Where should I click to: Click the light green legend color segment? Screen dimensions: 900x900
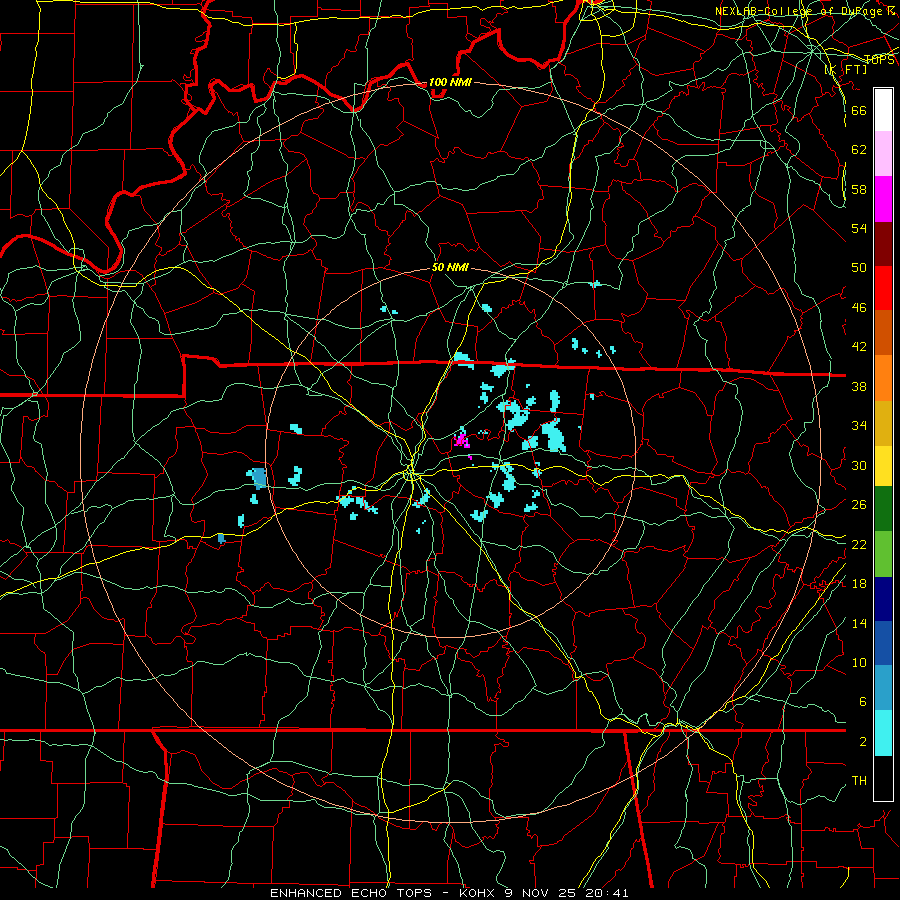coord(883,554)
